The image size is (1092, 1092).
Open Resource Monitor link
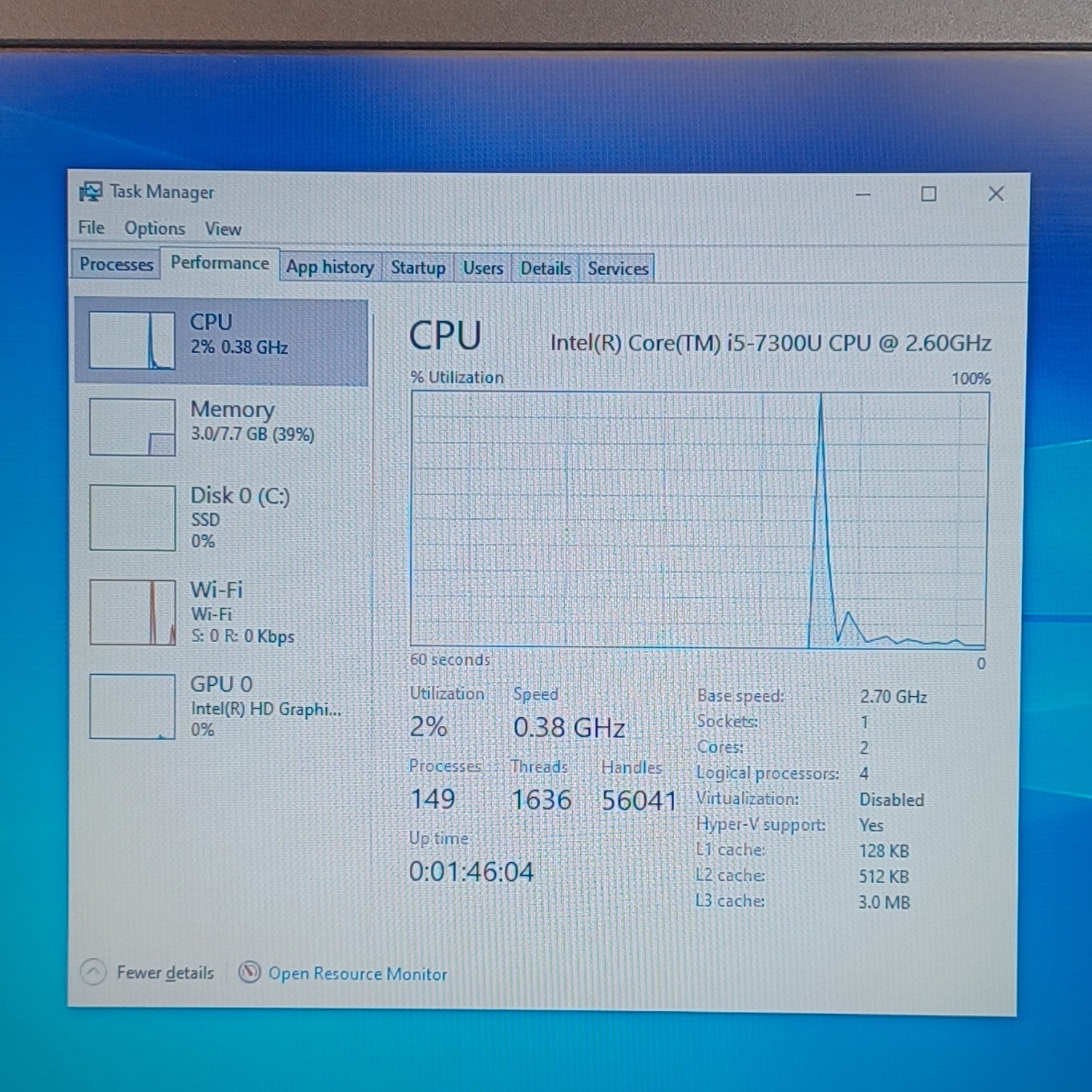(x=357, y=974)
